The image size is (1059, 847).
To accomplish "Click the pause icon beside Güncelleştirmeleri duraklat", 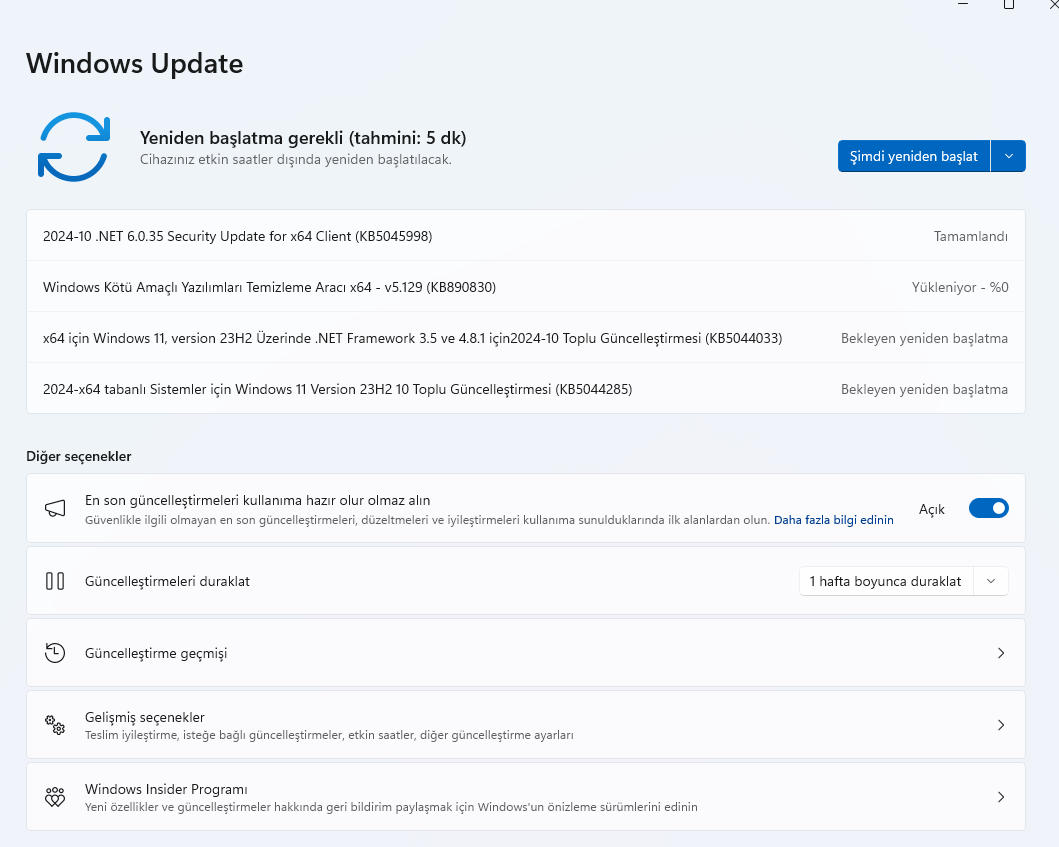I will point(55,581).
